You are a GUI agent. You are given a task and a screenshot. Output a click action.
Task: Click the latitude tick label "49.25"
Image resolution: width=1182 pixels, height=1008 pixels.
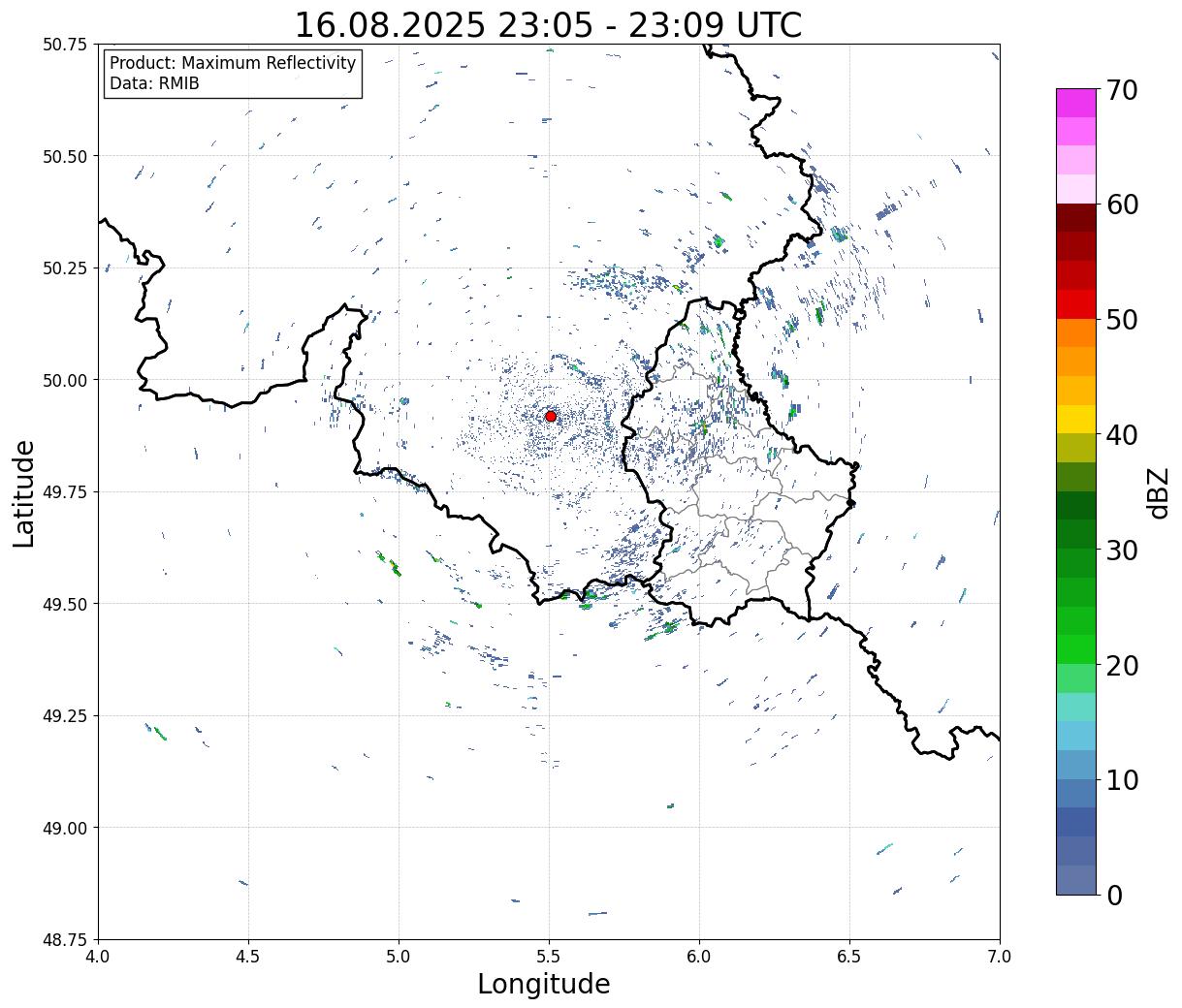coord(65,716)
